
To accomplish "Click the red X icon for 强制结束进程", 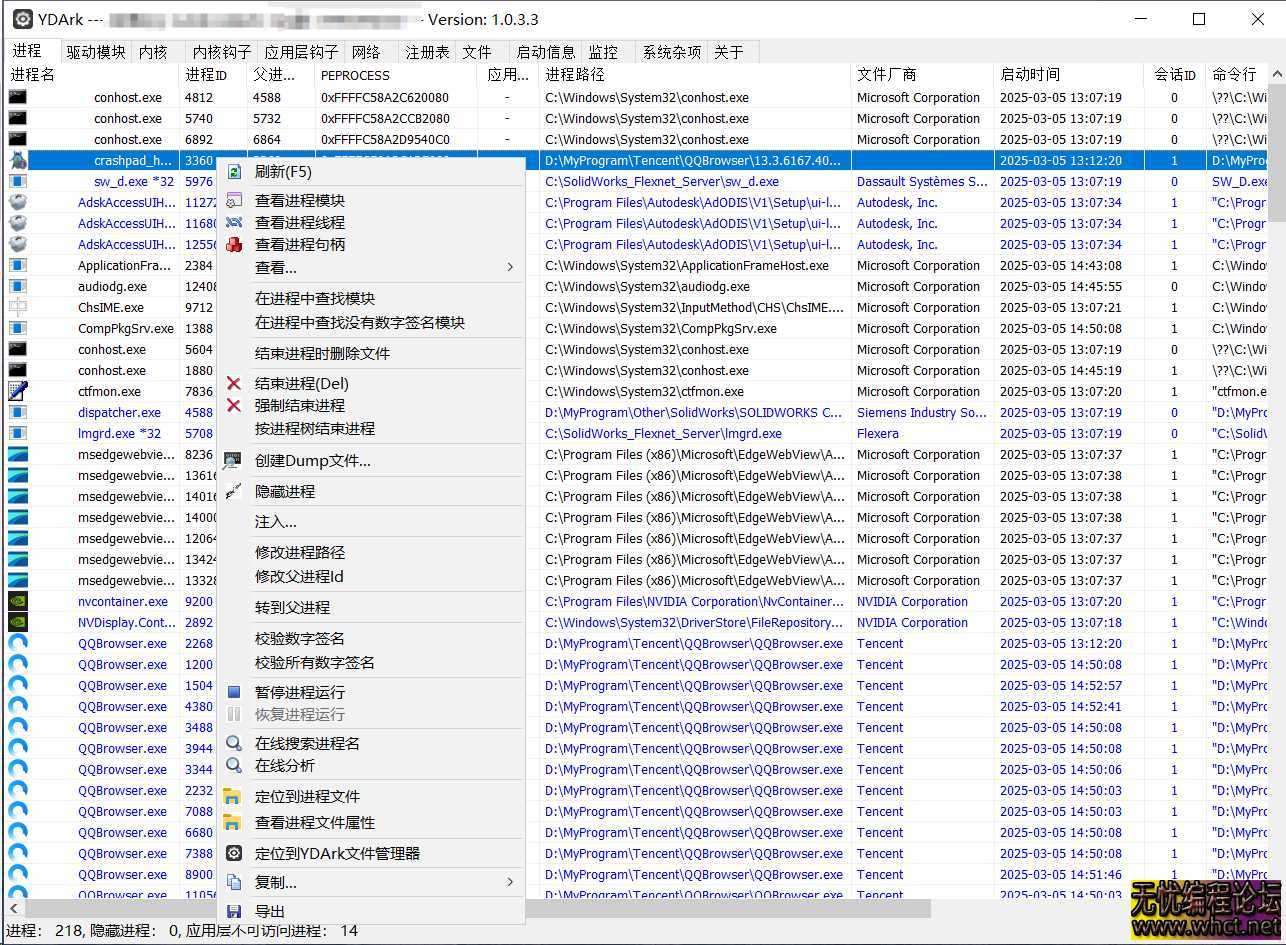I will (x=234, y=405).
